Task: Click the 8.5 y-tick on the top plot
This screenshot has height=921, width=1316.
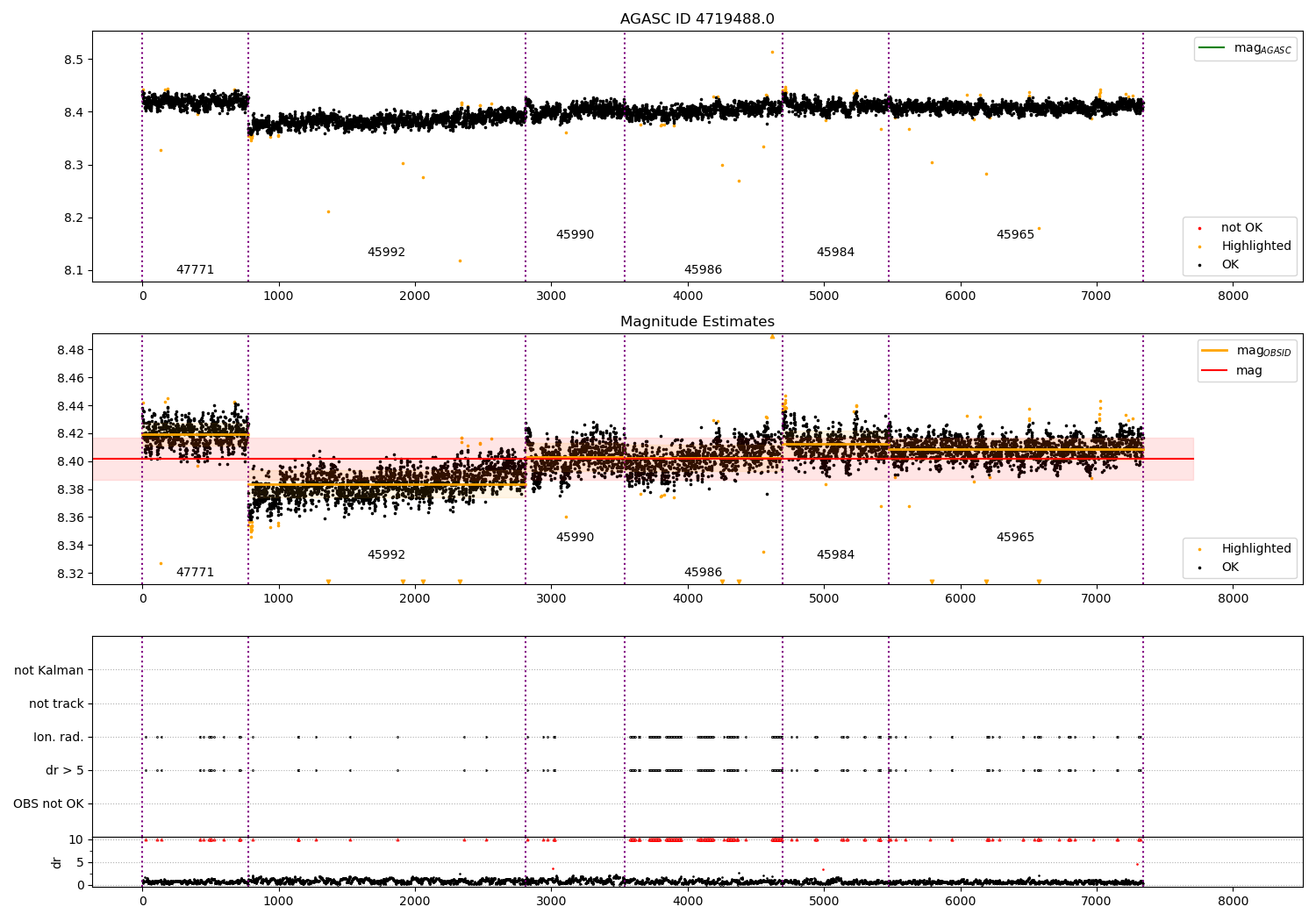Action: pos(74,60)
